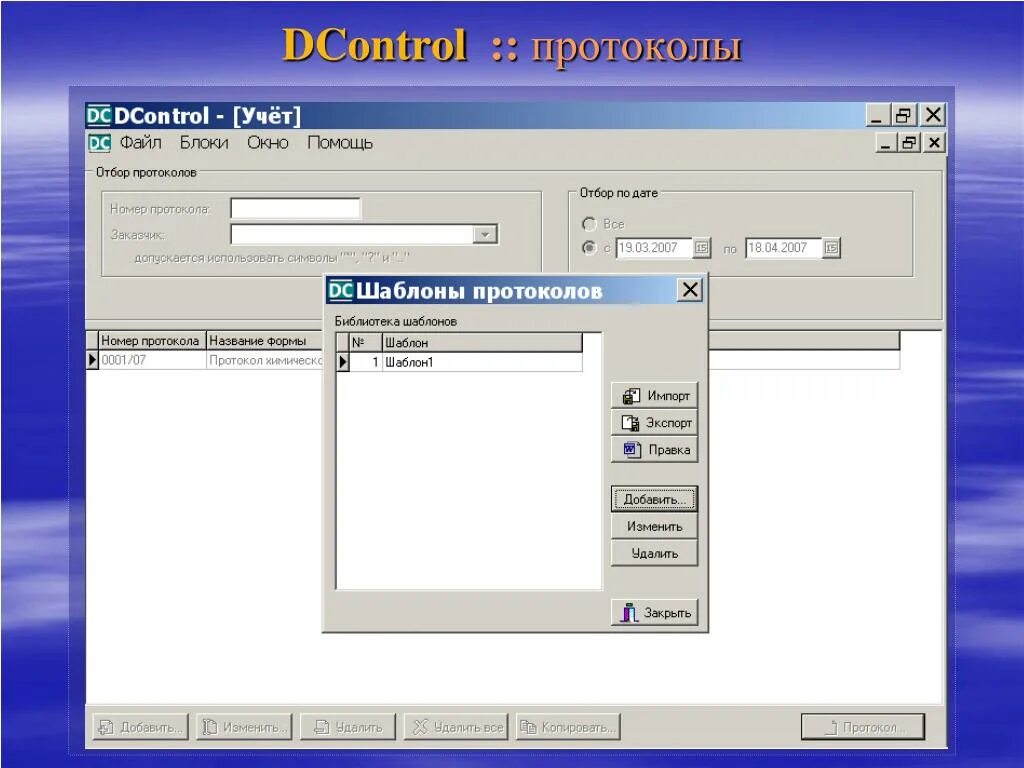Minimize the DControl main window

(x=876, y=116)
